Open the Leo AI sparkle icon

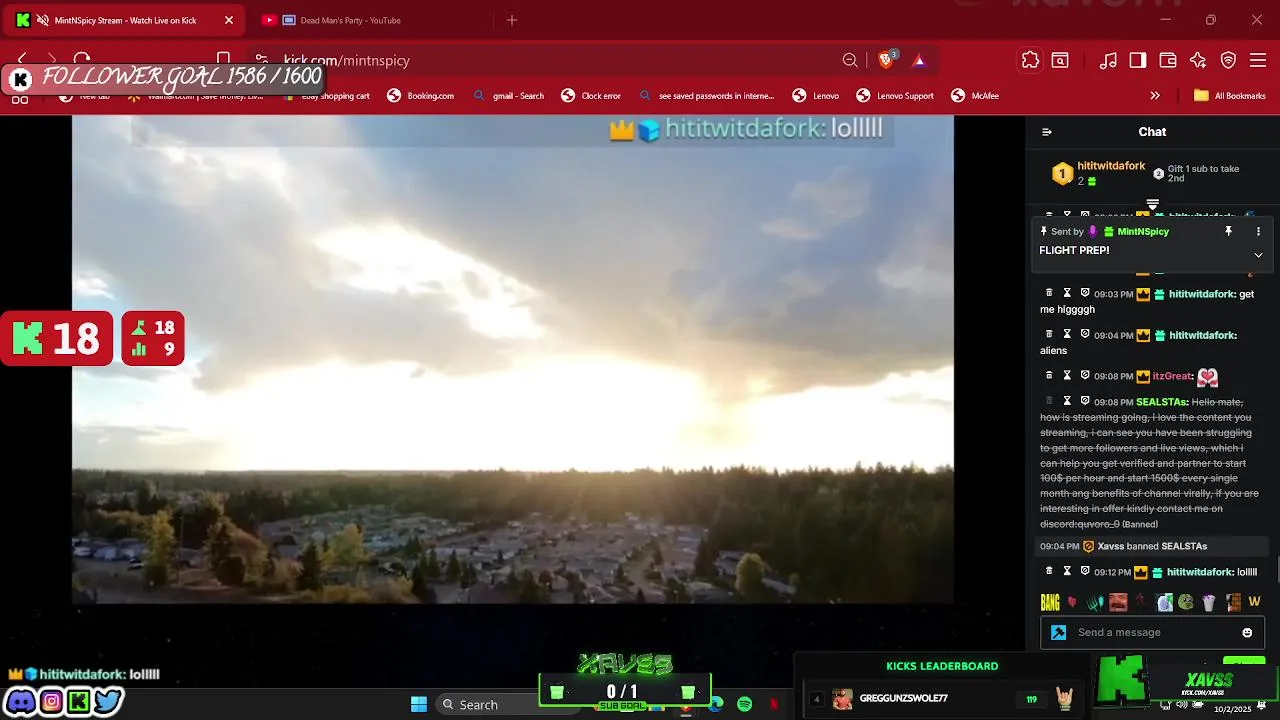click(1198, 60)
